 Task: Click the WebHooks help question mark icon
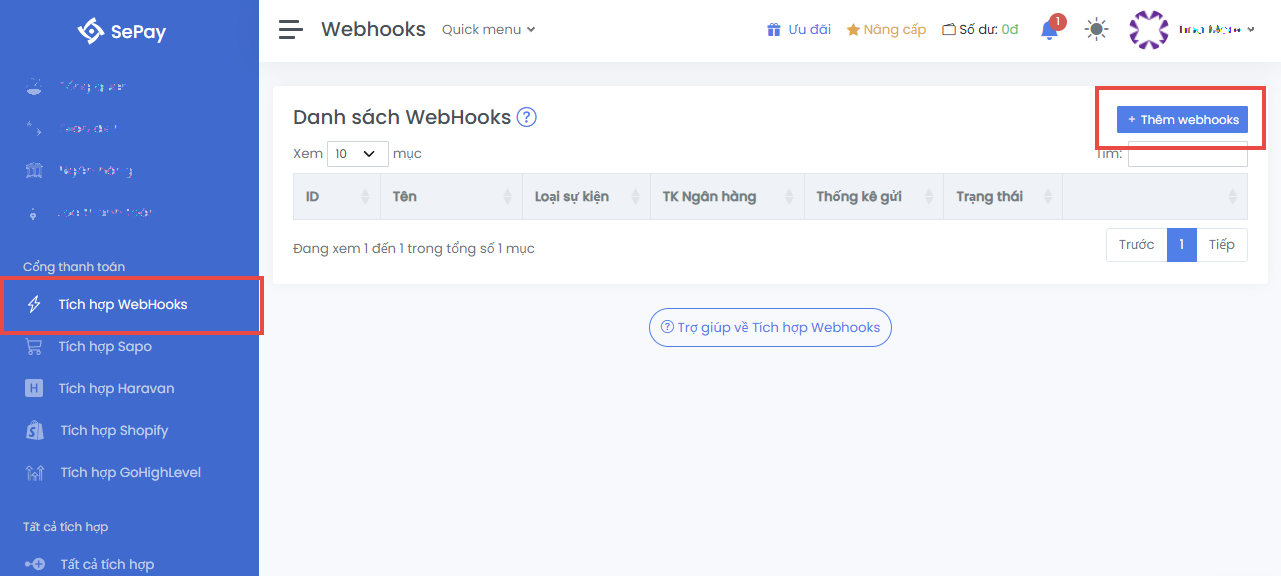(x=527, y=117)
